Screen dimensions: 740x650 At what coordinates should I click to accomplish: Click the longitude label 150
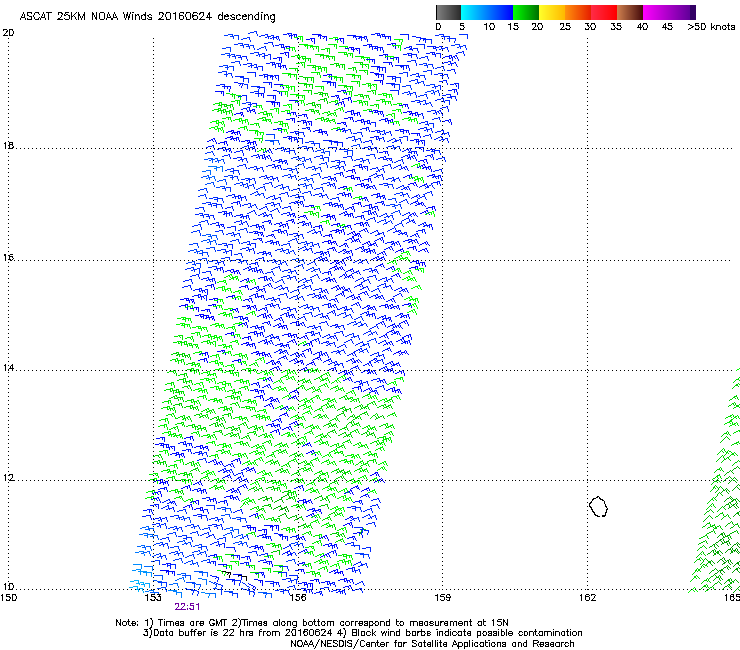pyautogui.click(x=8, y=598)
